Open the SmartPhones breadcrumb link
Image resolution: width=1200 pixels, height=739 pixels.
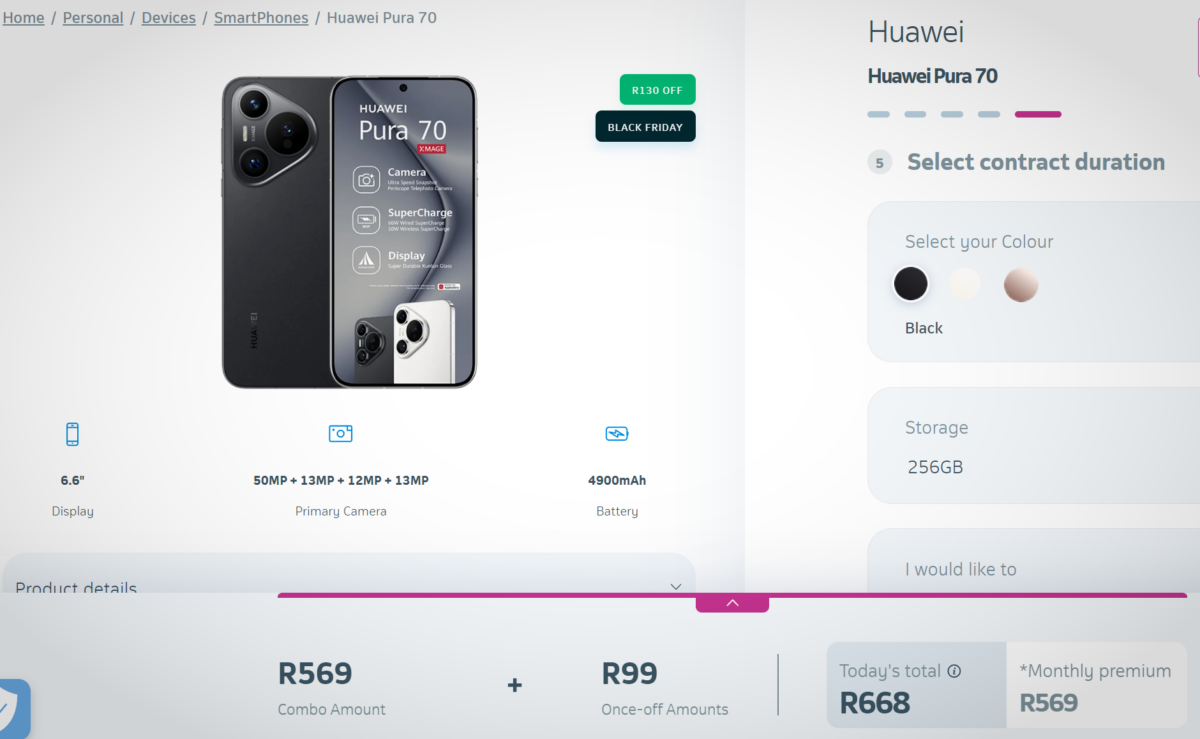tap(261, 18)
